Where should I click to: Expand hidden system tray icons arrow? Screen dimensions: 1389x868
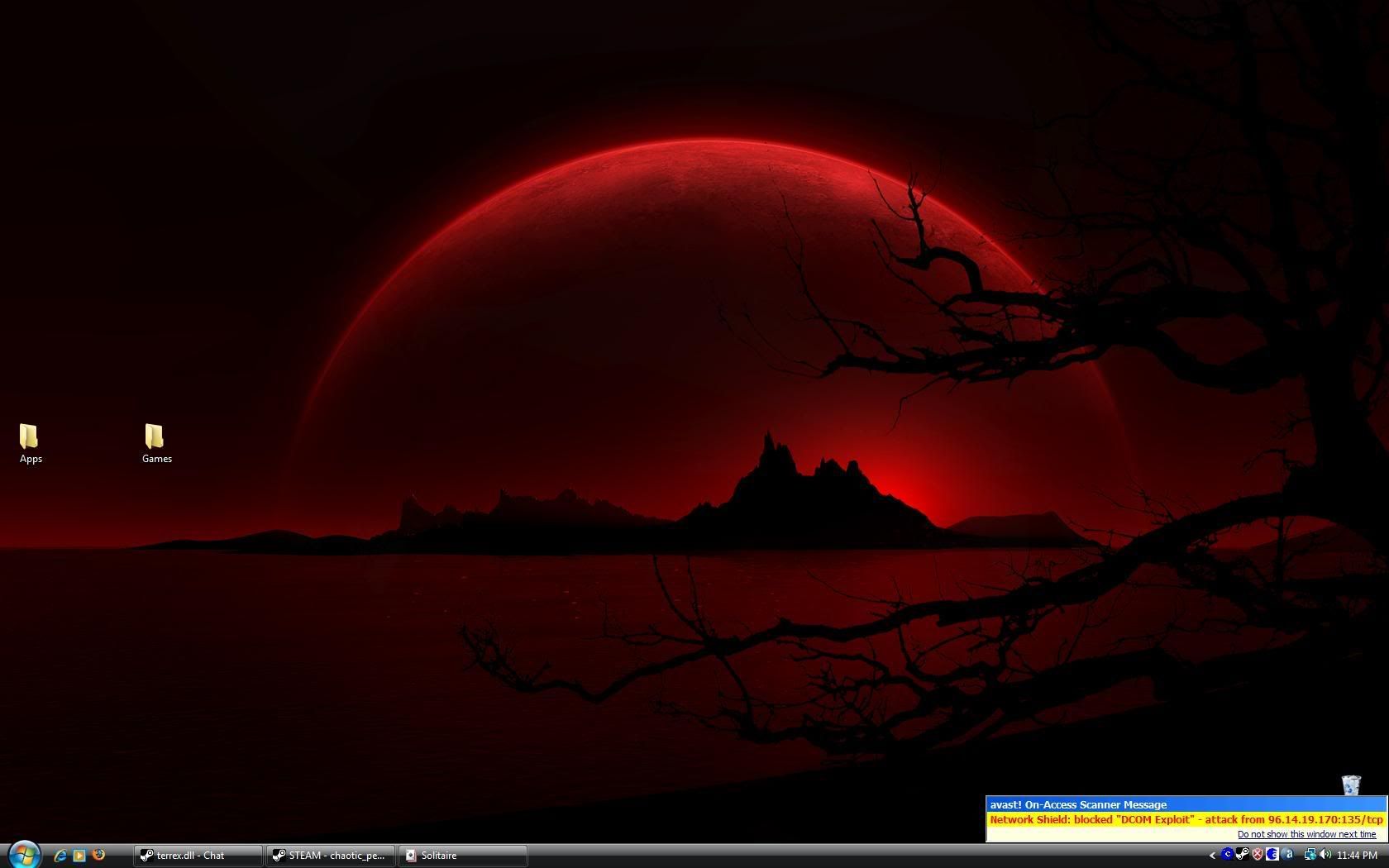(1212, 856)
